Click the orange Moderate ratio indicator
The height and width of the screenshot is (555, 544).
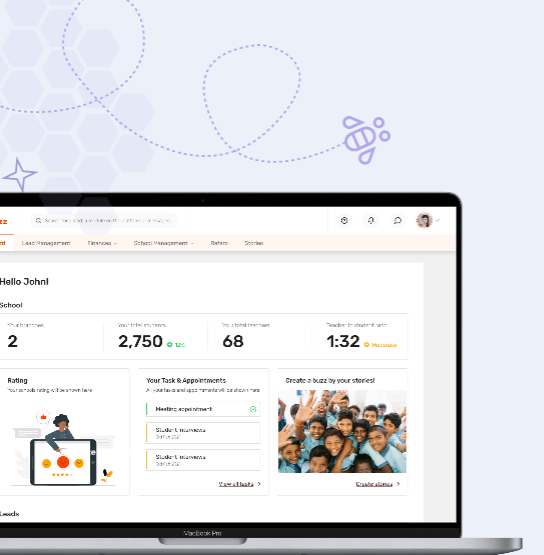pyautogui.click(x=380, y=345)
